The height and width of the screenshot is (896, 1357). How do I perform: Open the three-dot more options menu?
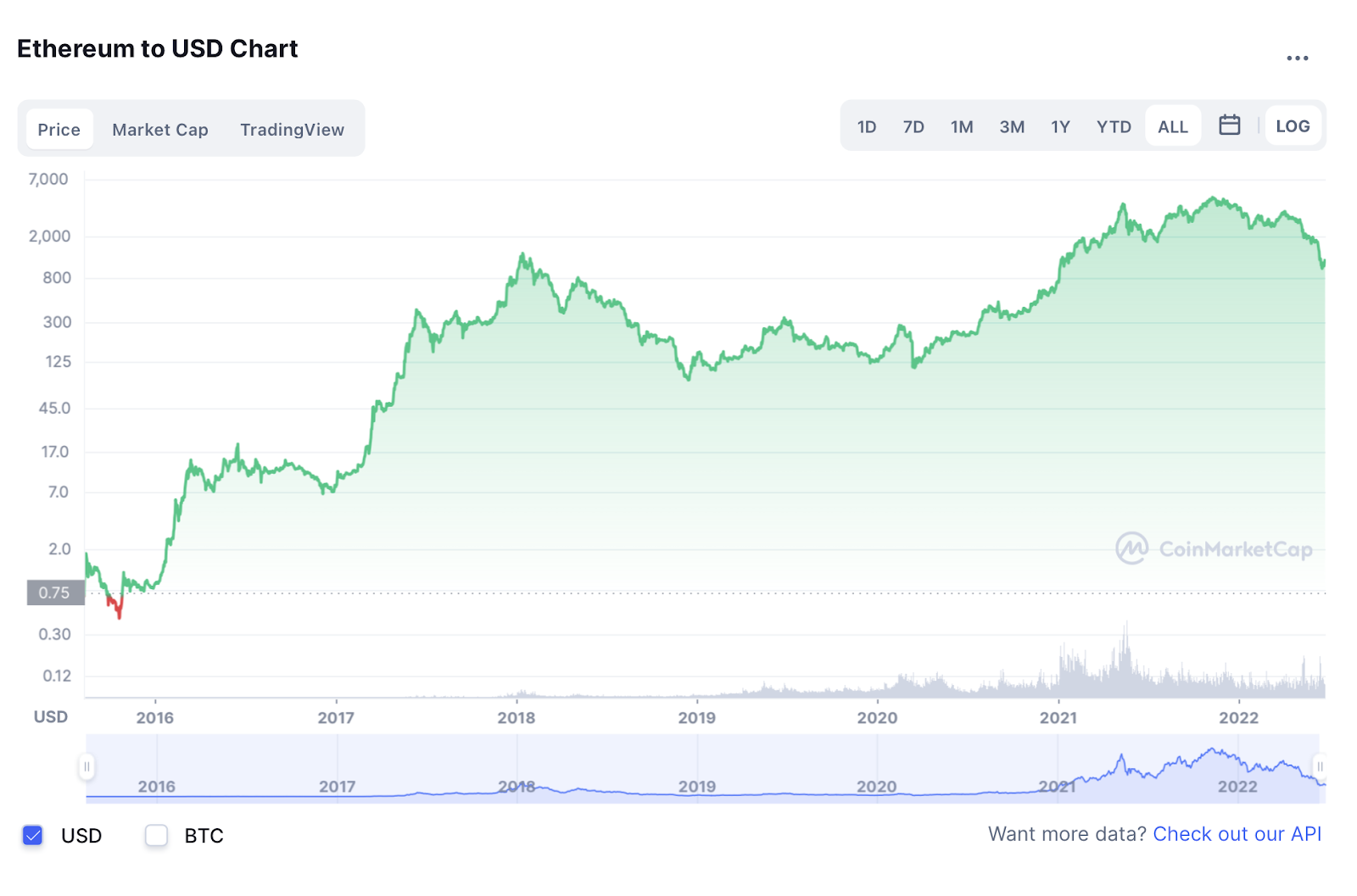pyautogui.click(x=1297, y=58)
